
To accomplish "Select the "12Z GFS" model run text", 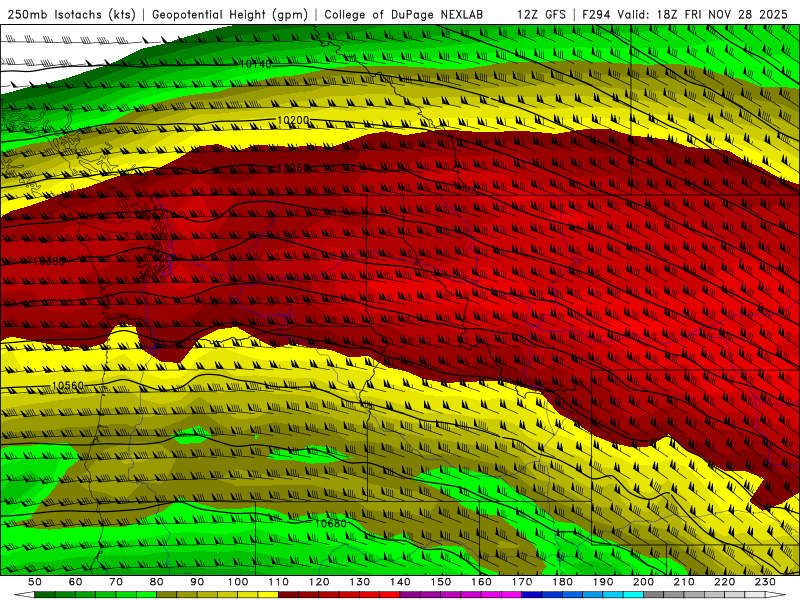I will pos(541,14).
